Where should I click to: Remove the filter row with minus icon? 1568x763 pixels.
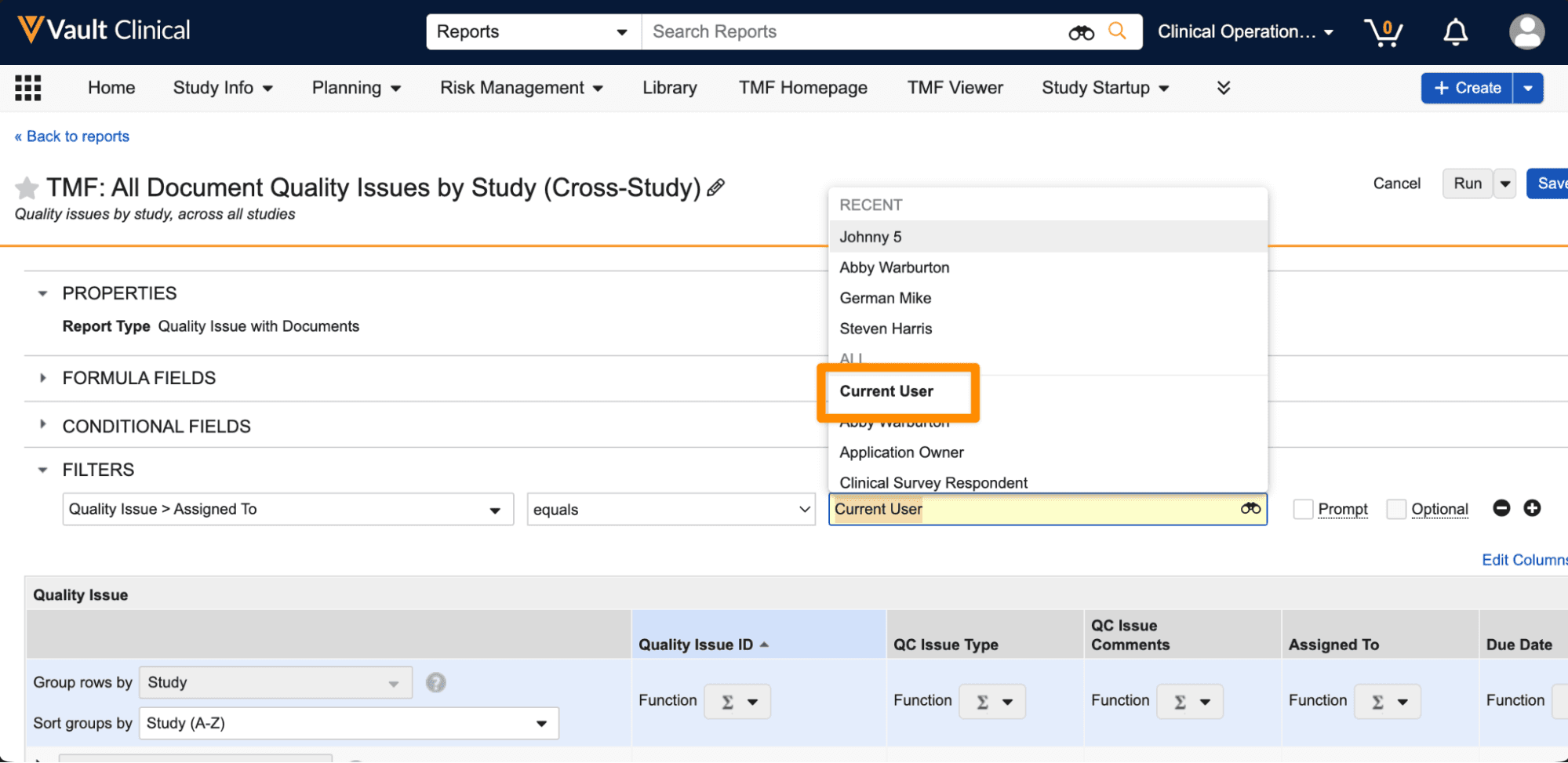coord(1501,508)
